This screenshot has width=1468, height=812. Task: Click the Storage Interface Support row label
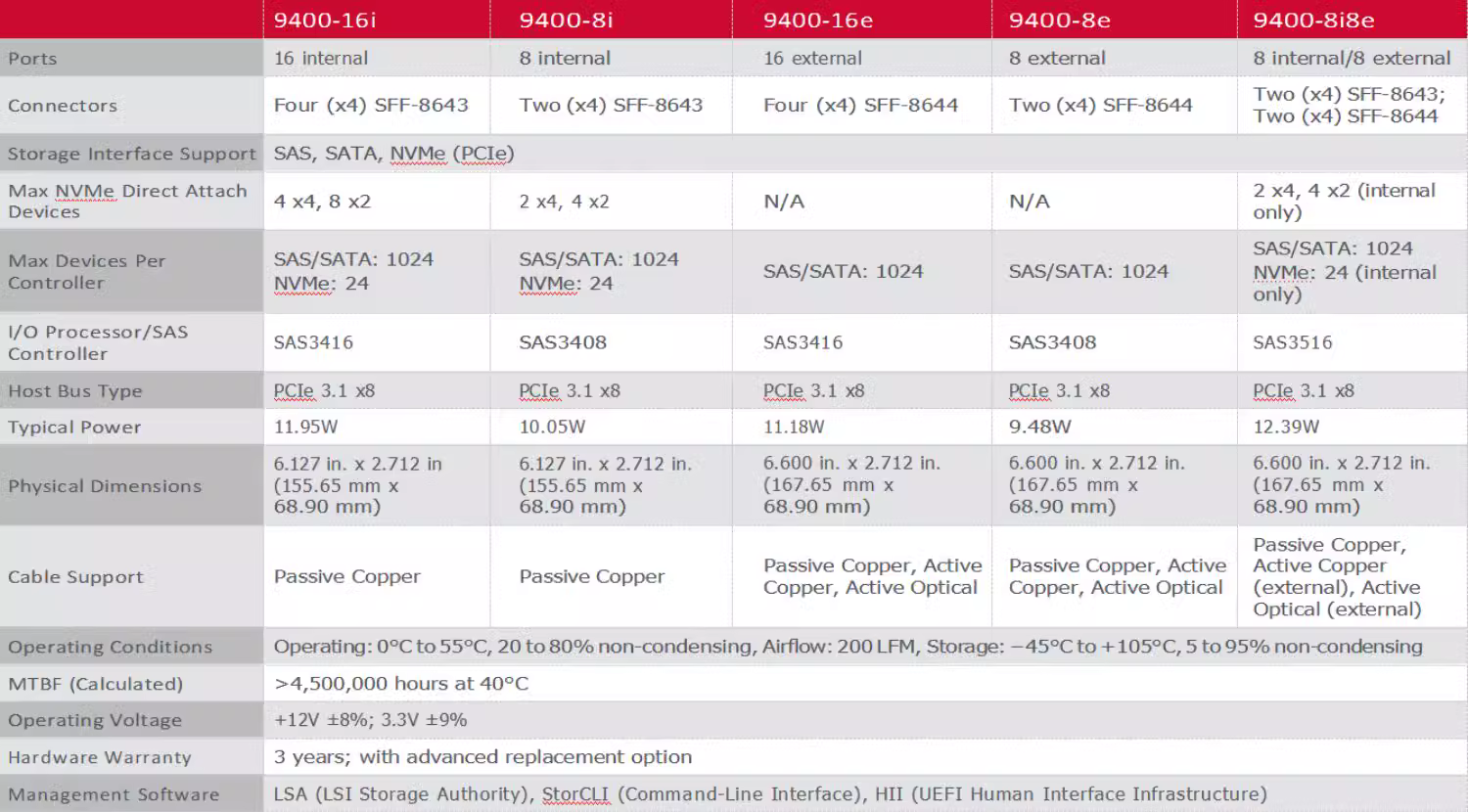coord(131,154)
